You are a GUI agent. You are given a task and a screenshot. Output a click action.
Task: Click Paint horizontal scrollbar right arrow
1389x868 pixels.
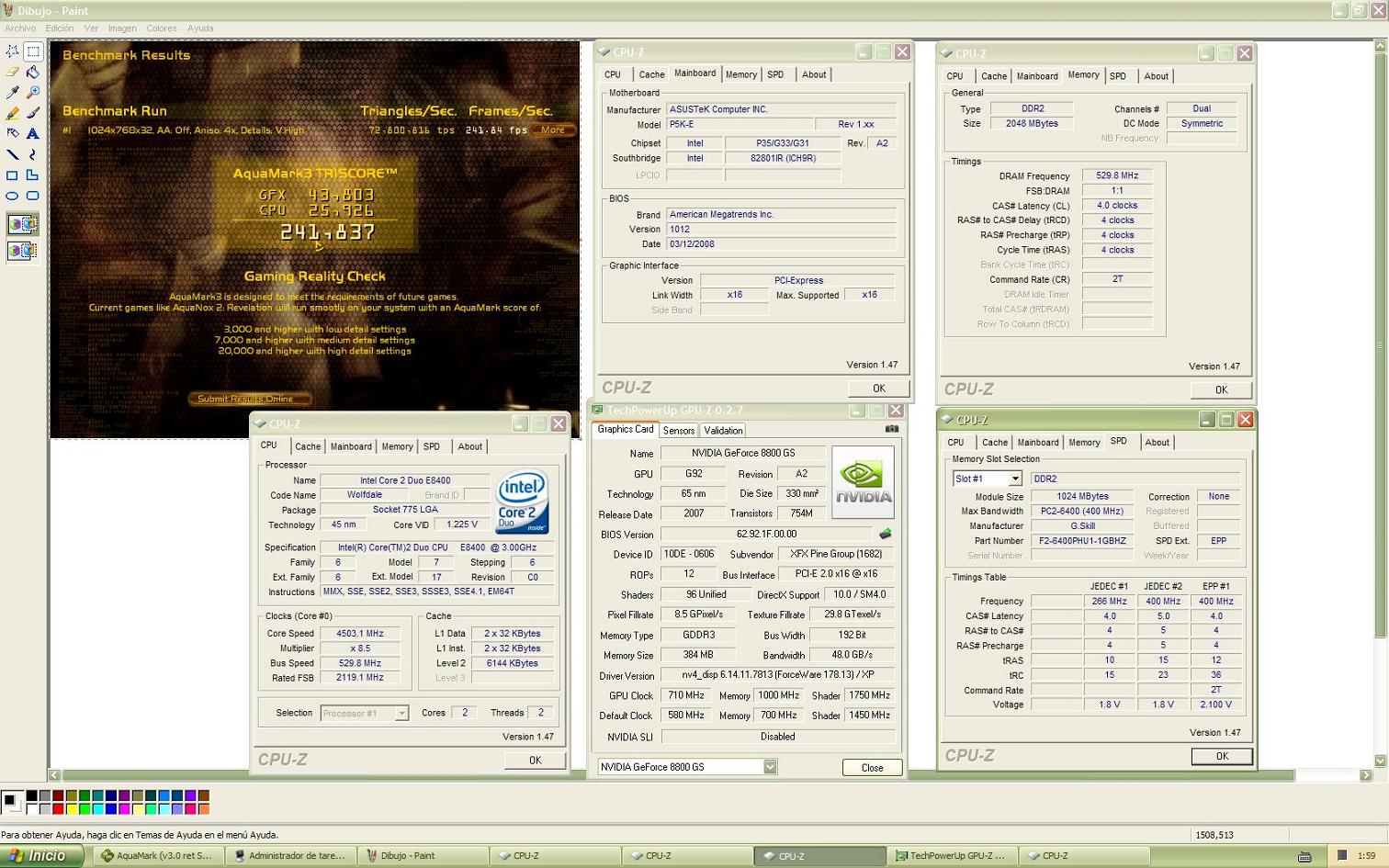pos(1366,775)
